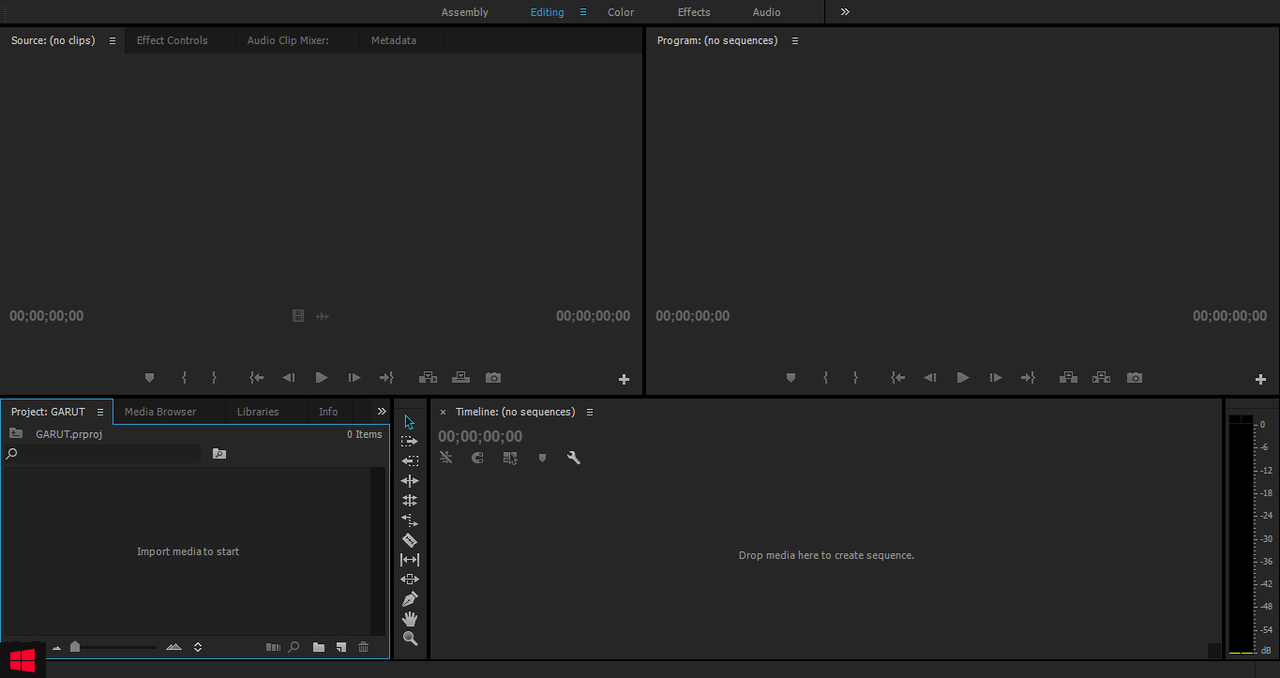Switch to the Zoom magnifier tool
Image resolution: width=1280 pixels, height=678 pixels.
pyautogui.click(x=409, y=638)
